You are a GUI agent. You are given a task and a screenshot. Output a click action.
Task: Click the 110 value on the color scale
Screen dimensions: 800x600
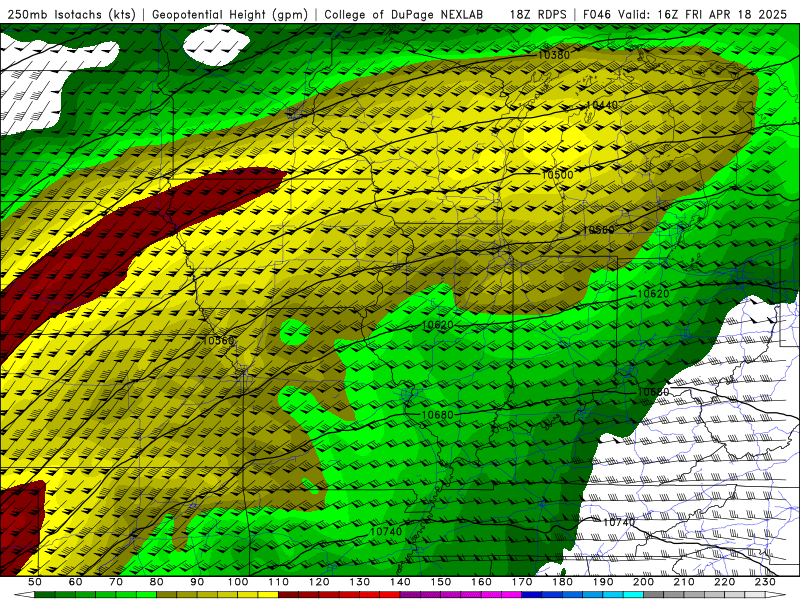[279, 582]
